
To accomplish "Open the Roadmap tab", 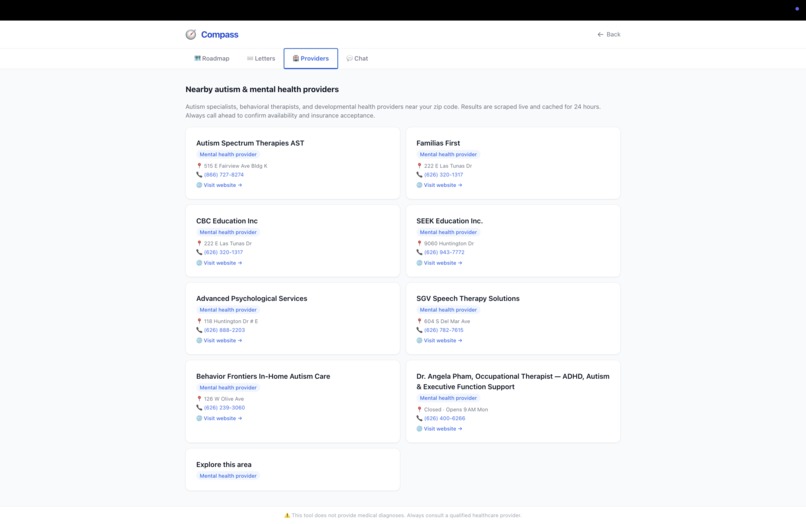I will [212, 59].
